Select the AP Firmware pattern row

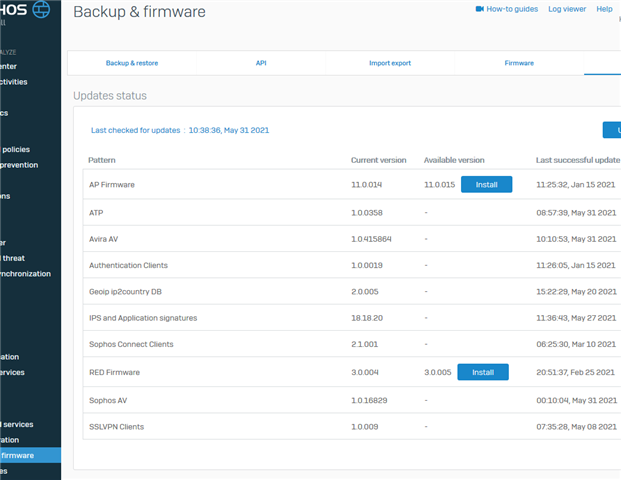(352, 185)
